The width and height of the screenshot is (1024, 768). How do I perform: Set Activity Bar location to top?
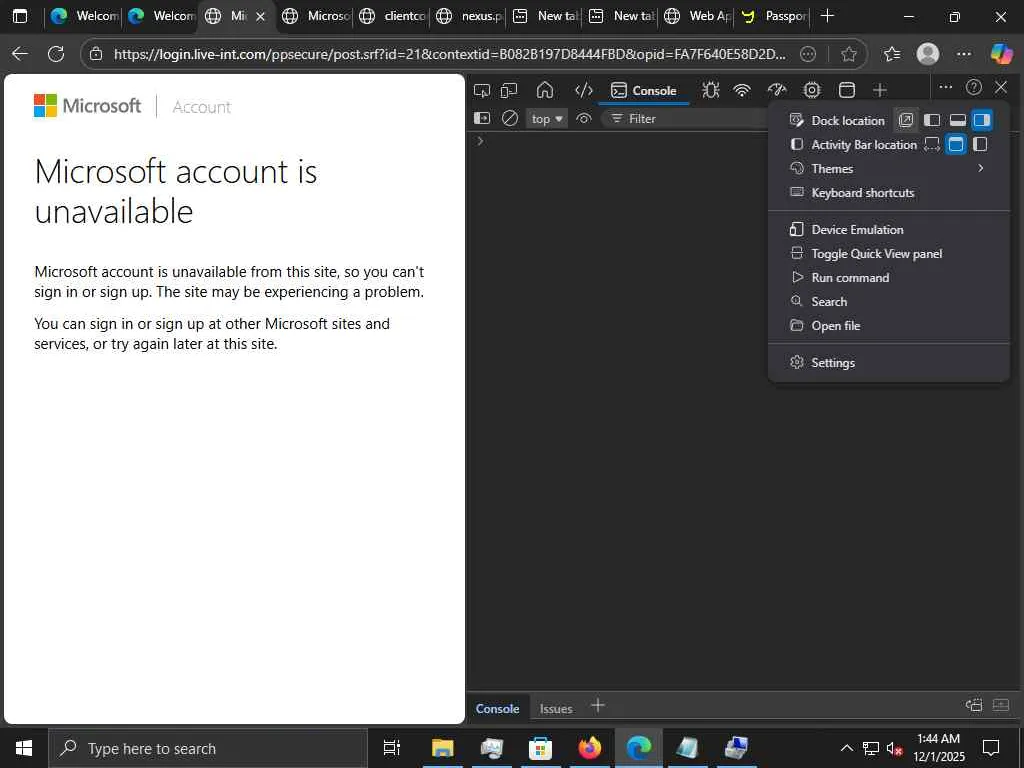pyautogui.click(x=956, y=144)
